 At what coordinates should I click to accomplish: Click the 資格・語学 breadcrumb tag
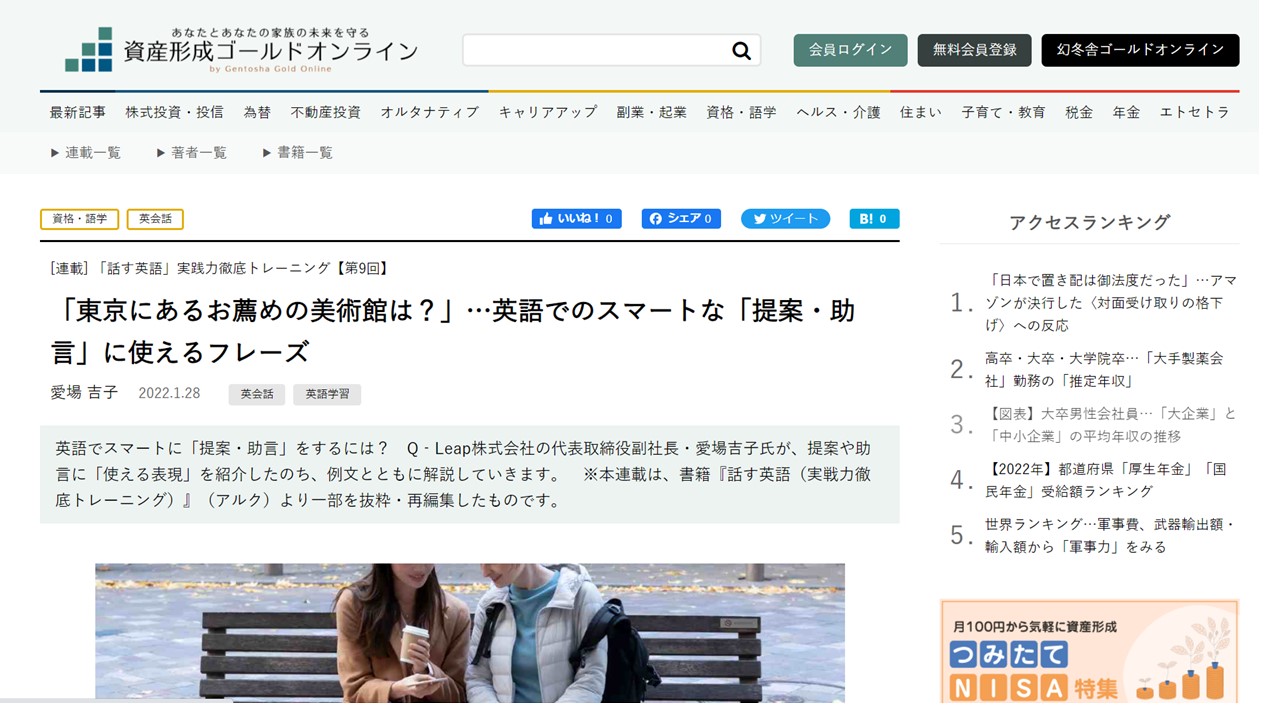[x=79, y=219]
